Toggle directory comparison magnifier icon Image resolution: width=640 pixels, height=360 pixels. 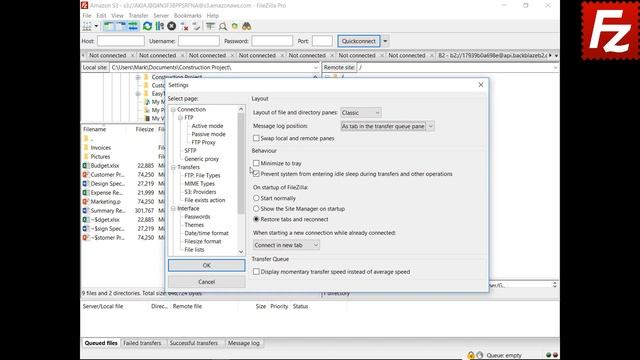point(223,27)
